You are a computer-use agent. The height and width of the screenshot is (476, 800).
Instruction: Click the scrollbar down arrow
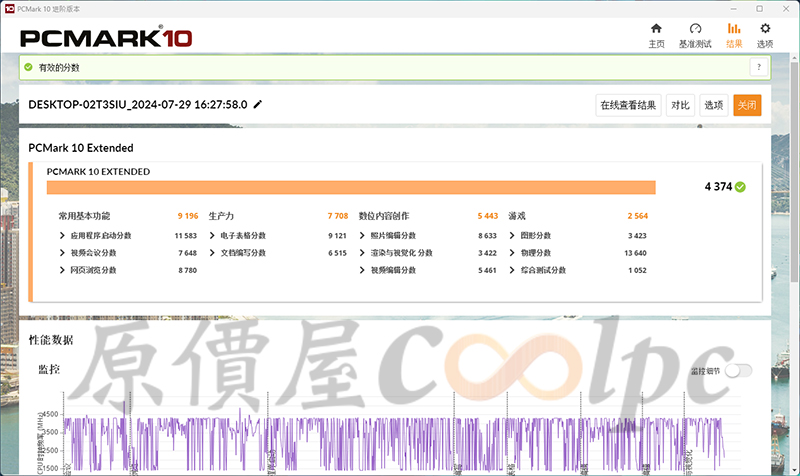[x=794, y=470]
